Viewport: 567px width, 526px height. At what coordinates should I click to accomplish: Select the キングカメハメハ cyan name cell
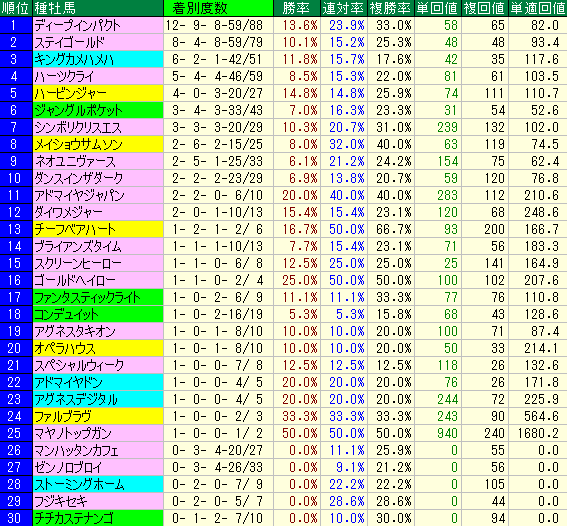click(98, 59)
